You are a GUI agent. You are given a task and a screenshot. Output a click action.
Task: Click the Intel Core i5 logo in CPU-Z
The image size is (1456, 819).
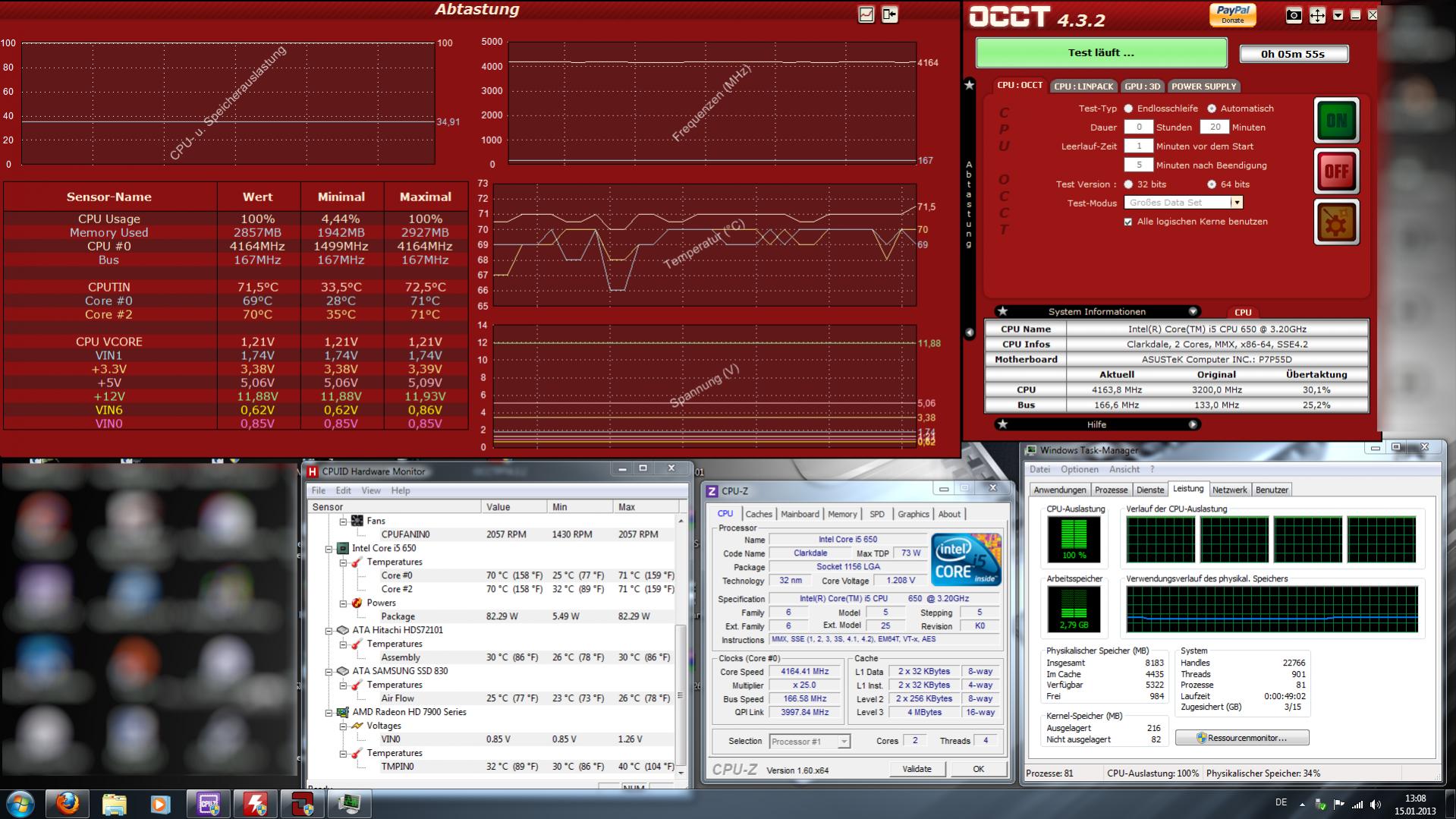(x=966, y=559)
